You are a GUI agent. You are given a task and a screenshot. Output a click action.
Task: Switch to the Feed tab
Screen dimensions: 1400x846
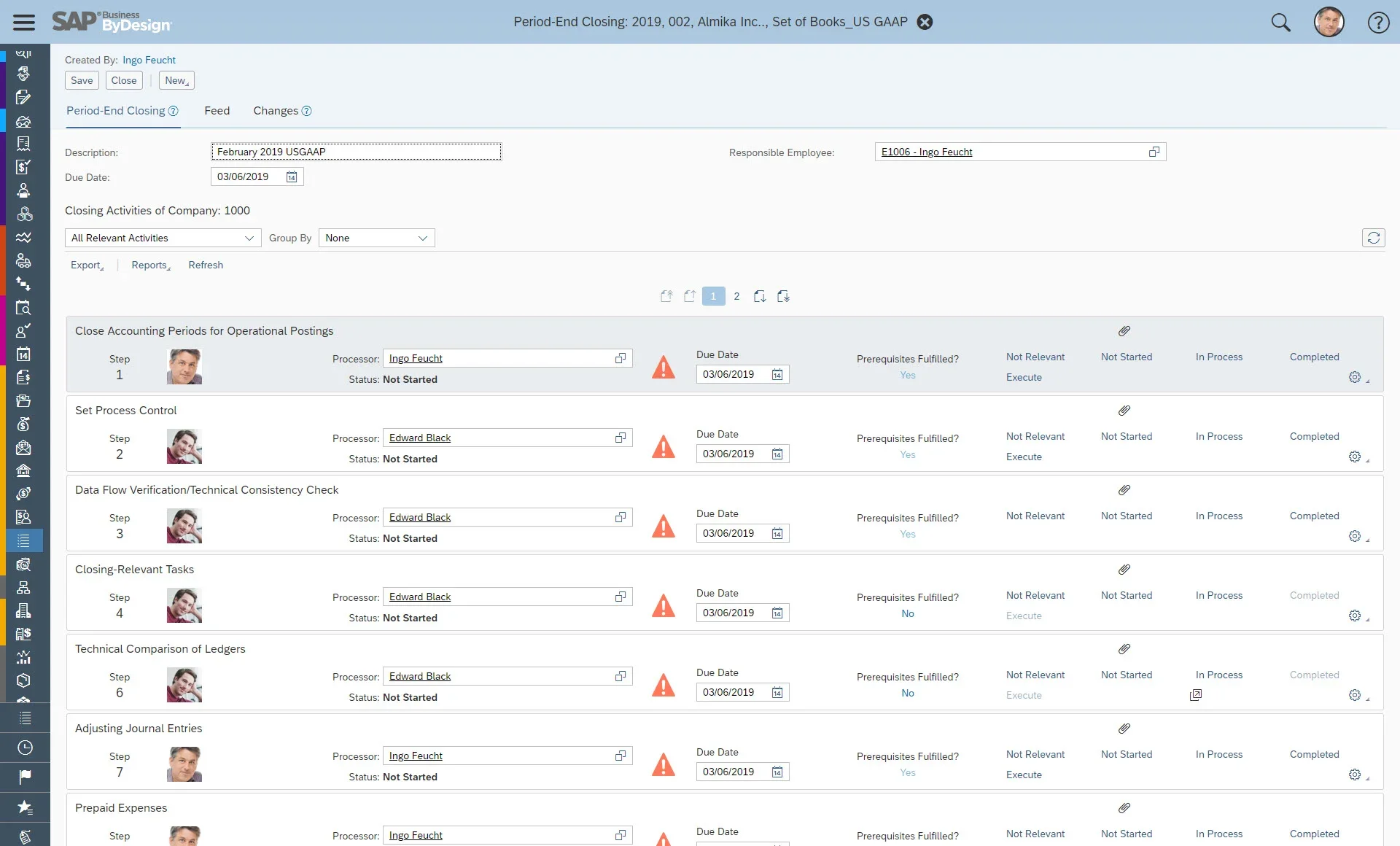pos(217,111)
